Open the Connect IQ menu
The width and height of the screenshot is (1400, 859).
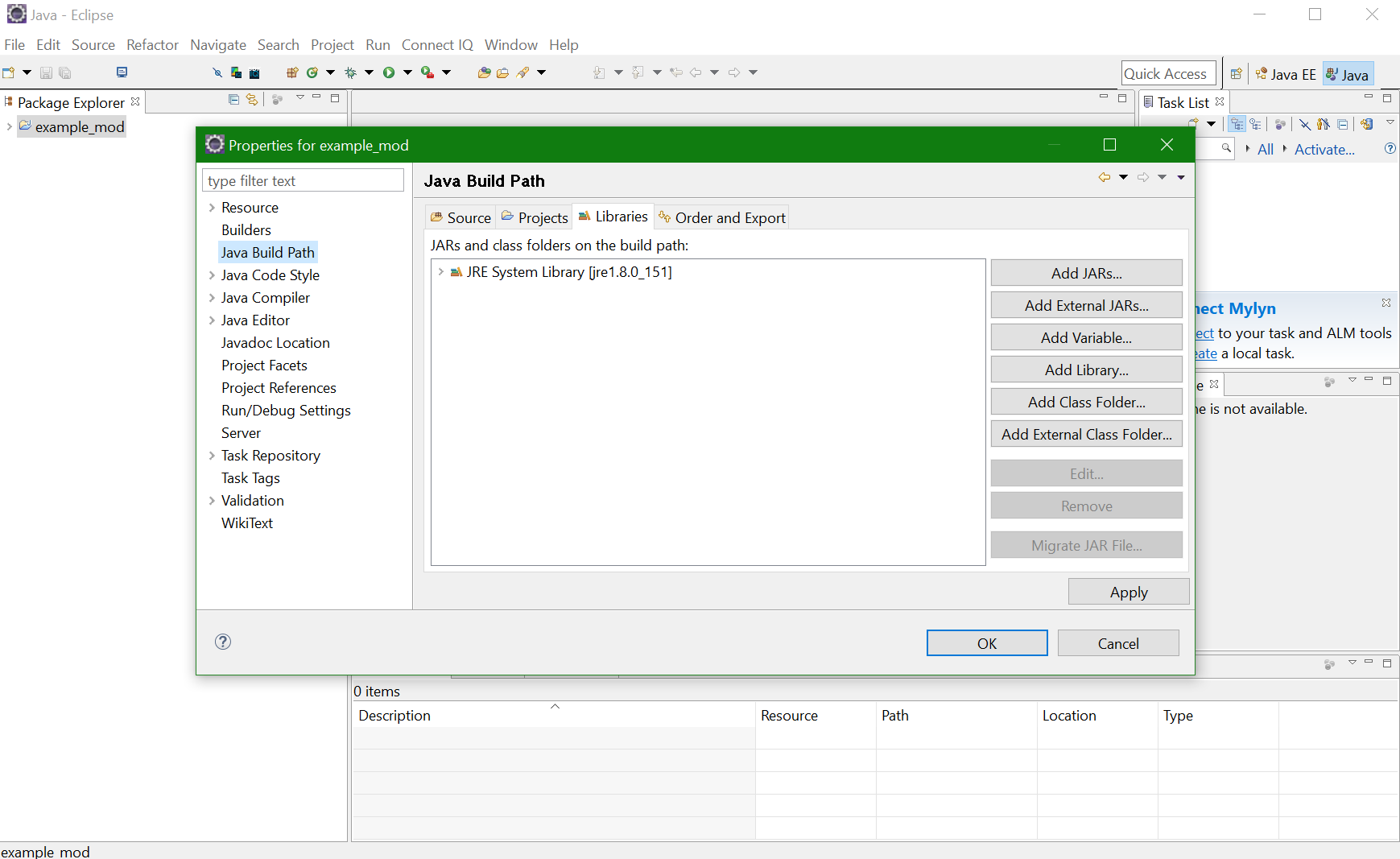coord(437,45)
